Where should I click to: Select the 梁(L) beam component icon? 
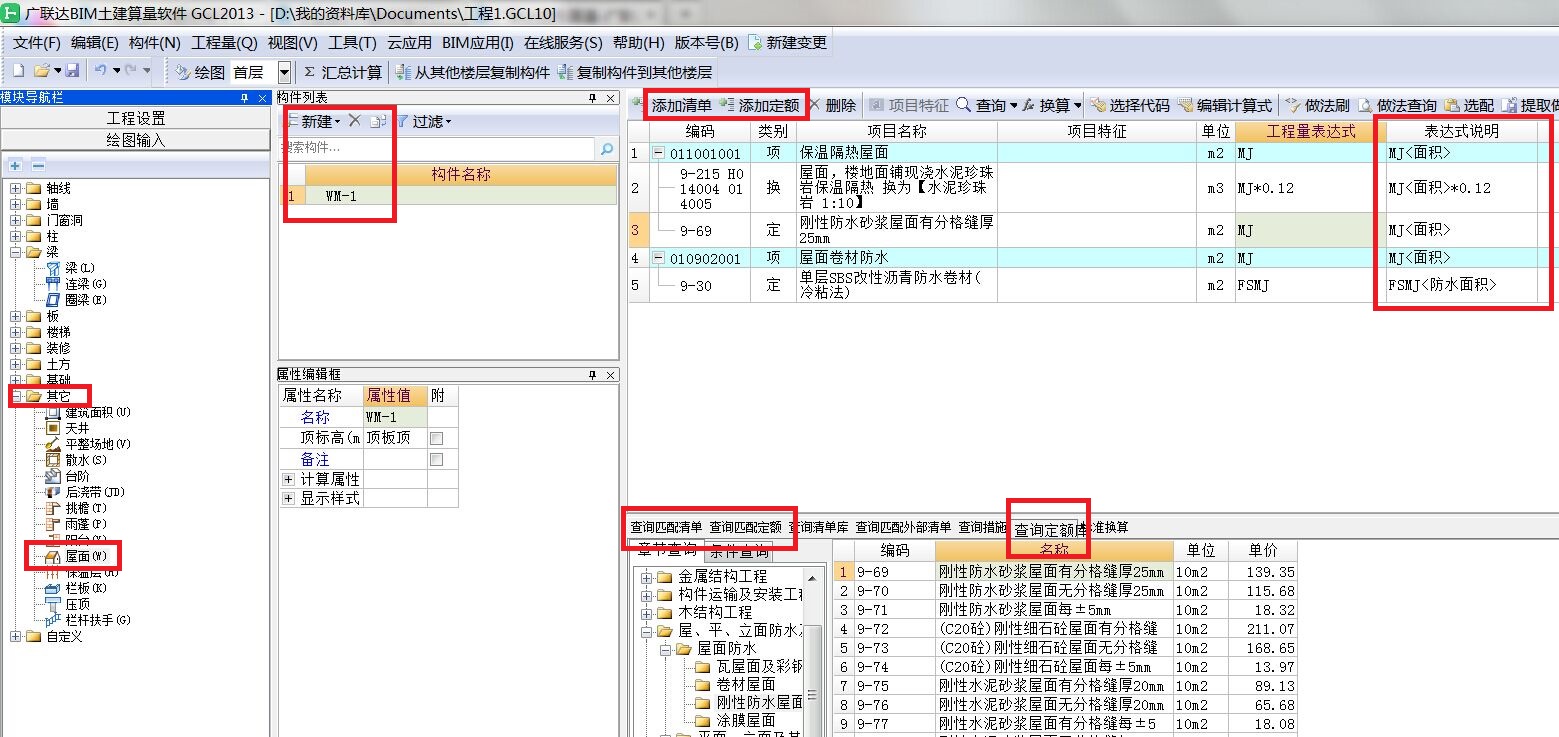pyautogui.click(x=54, y=268)
